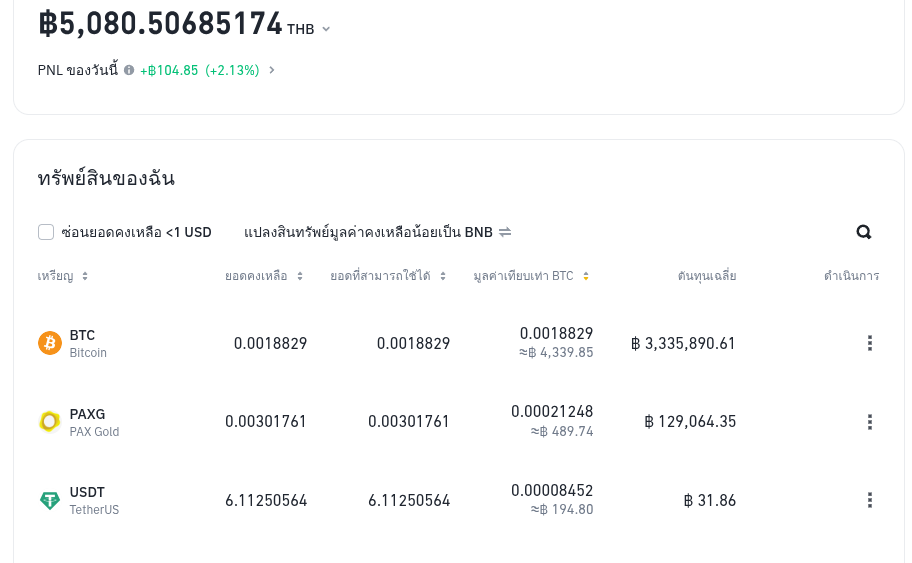
Task: Select the PAXG asset name
Action: pos(87,414)
